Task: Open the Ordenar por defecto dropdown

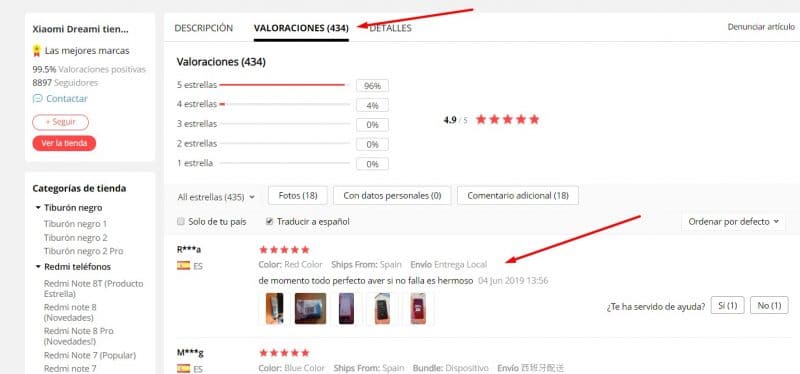Action: [x=733, y=221]
